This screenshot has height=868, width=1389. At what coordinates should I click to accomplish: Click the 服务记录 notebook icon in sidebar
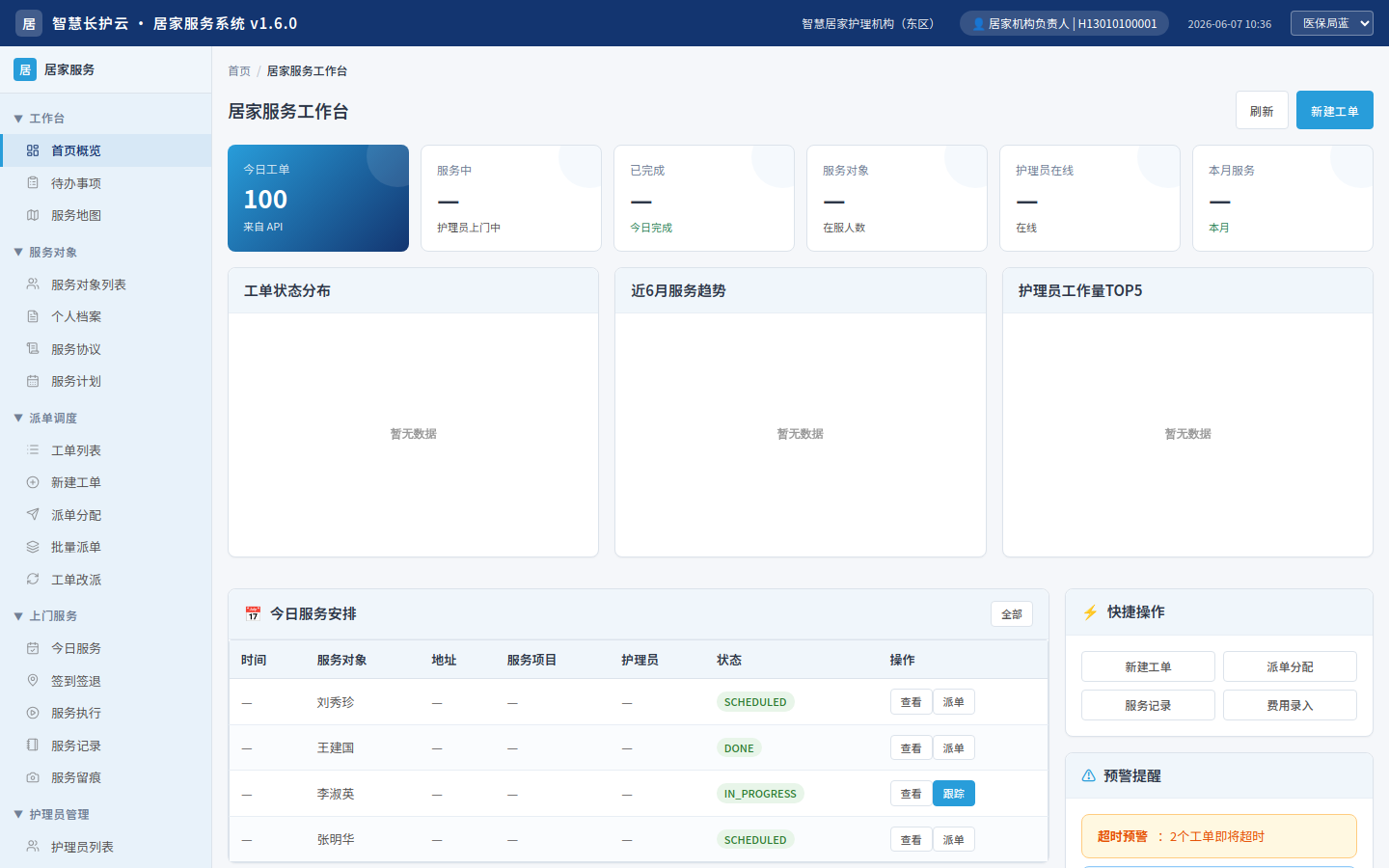coord(33,746)
